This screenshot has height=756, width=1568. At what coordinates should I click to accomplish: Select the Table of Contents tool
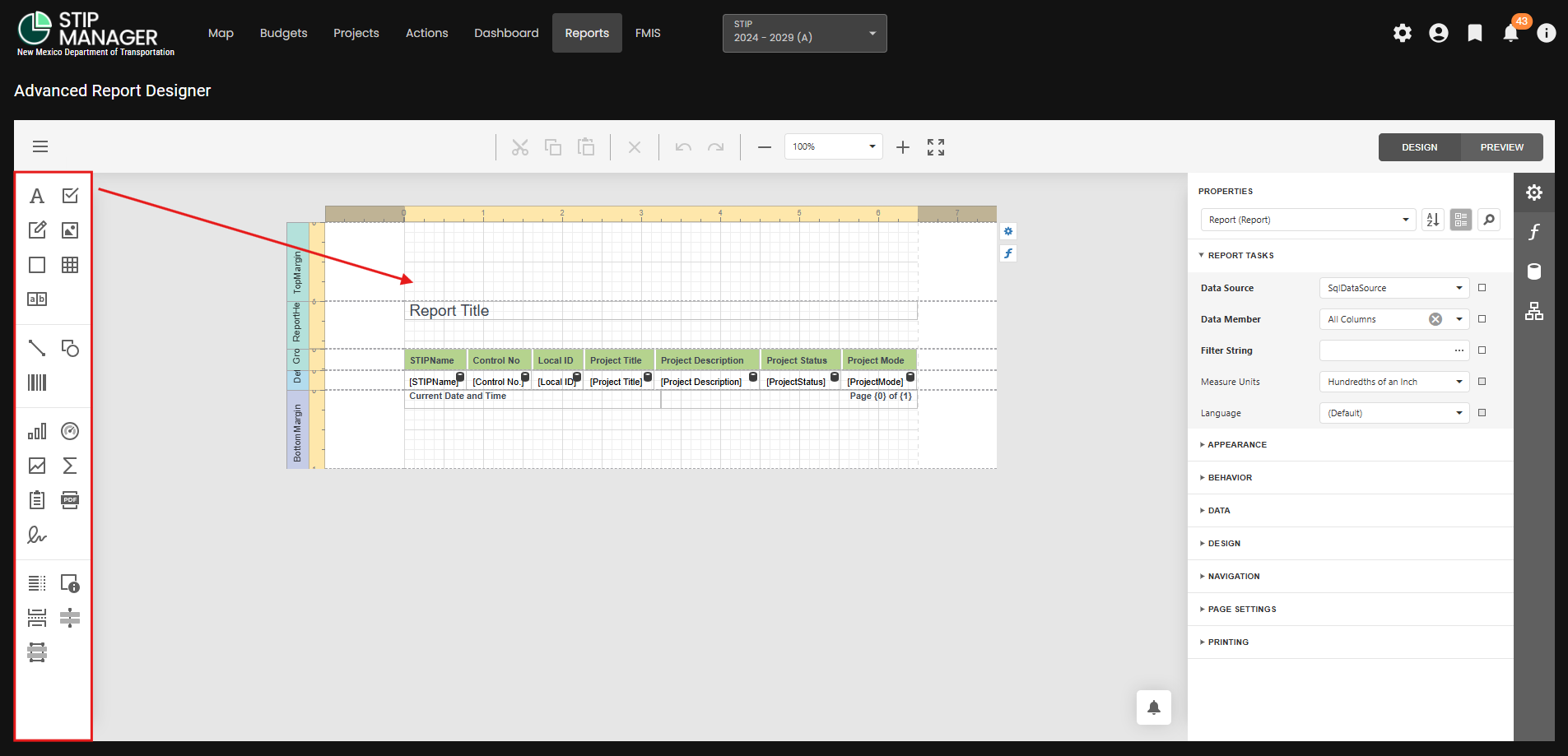[x=37, y=583]
